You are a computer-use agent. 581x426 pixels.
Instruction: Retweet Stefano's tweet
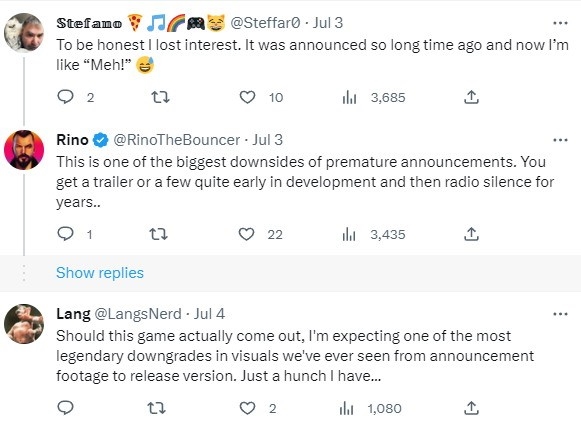tap(161, 97)
